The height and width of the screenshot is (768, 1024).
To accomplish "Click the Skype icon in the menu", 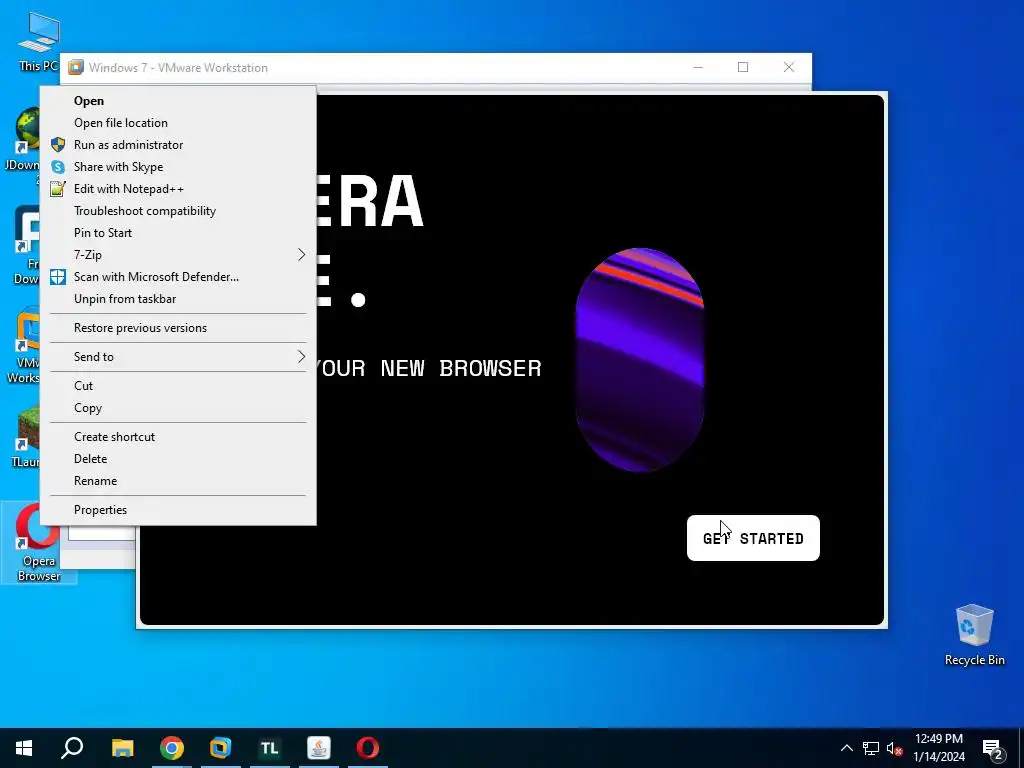I will point(58,167).
